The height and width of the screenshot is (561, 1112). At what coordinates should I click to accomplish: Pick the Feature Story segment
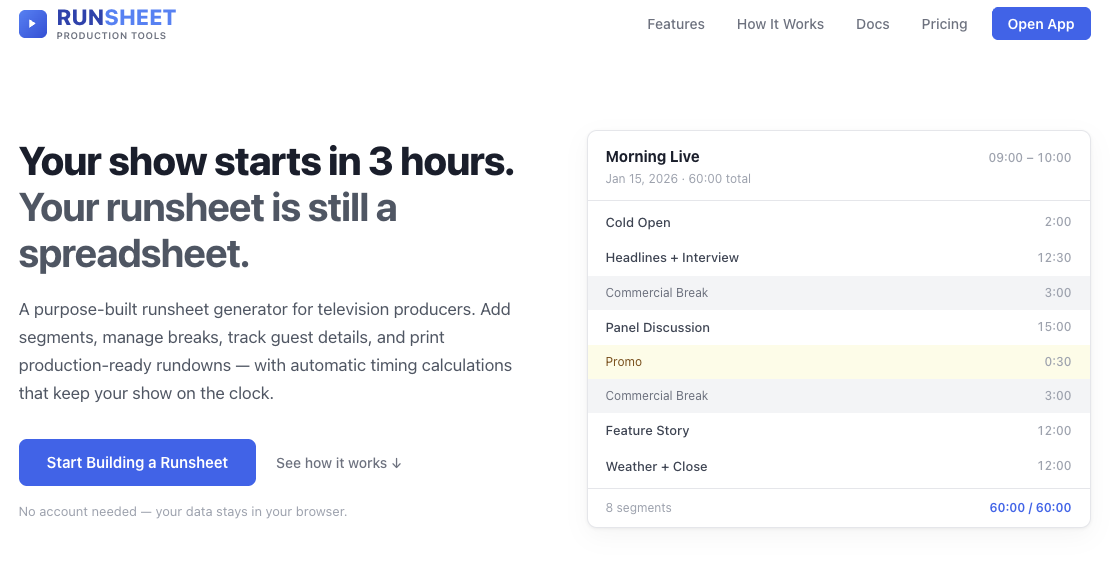point(838,431)
